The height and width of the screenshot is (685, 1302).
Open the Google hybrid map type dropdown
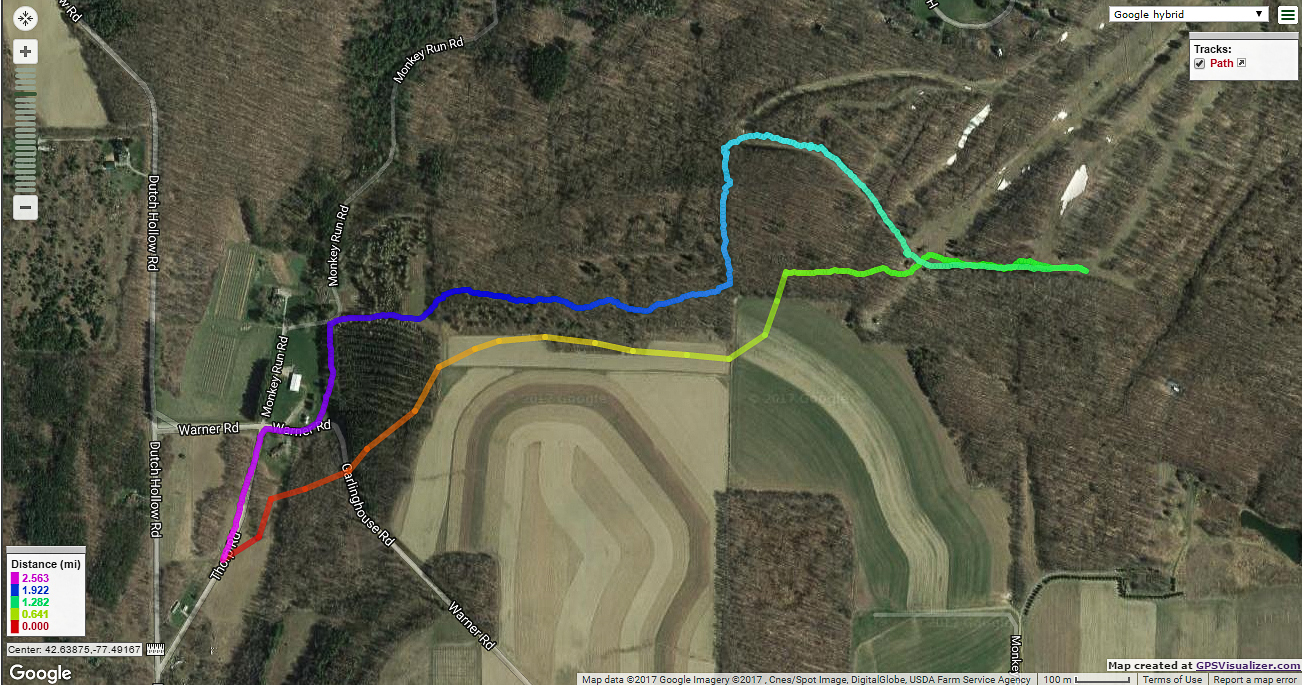(1189, 14)
